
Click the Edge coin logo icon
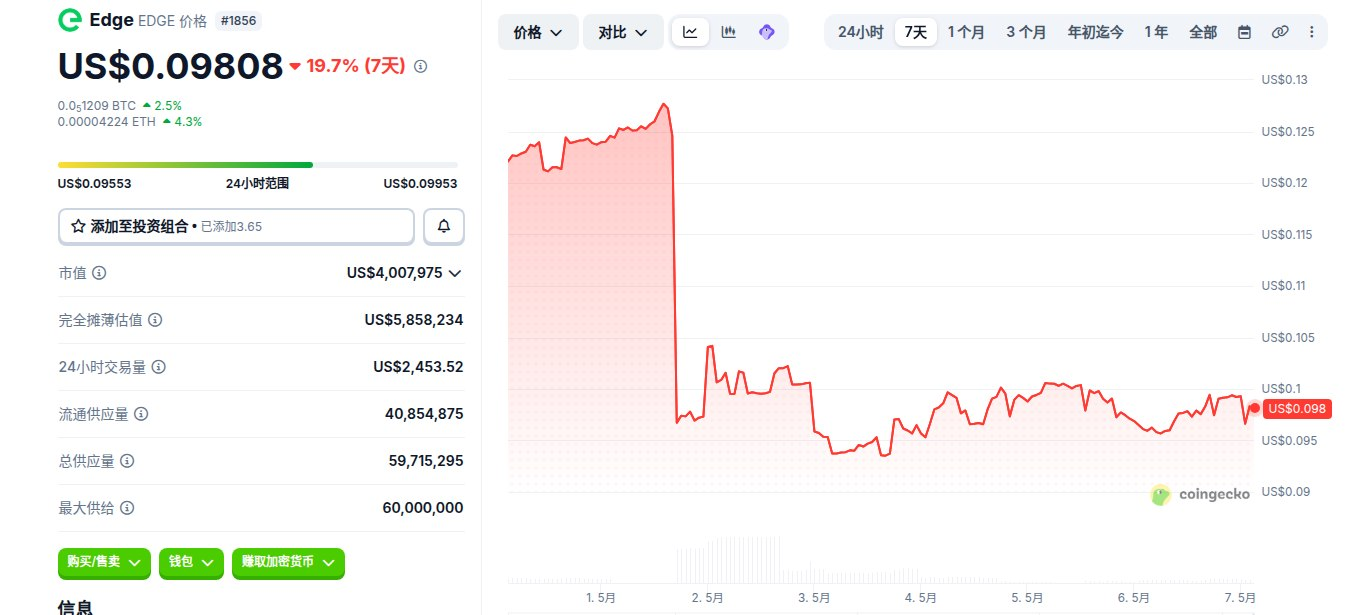pos(70,20)
